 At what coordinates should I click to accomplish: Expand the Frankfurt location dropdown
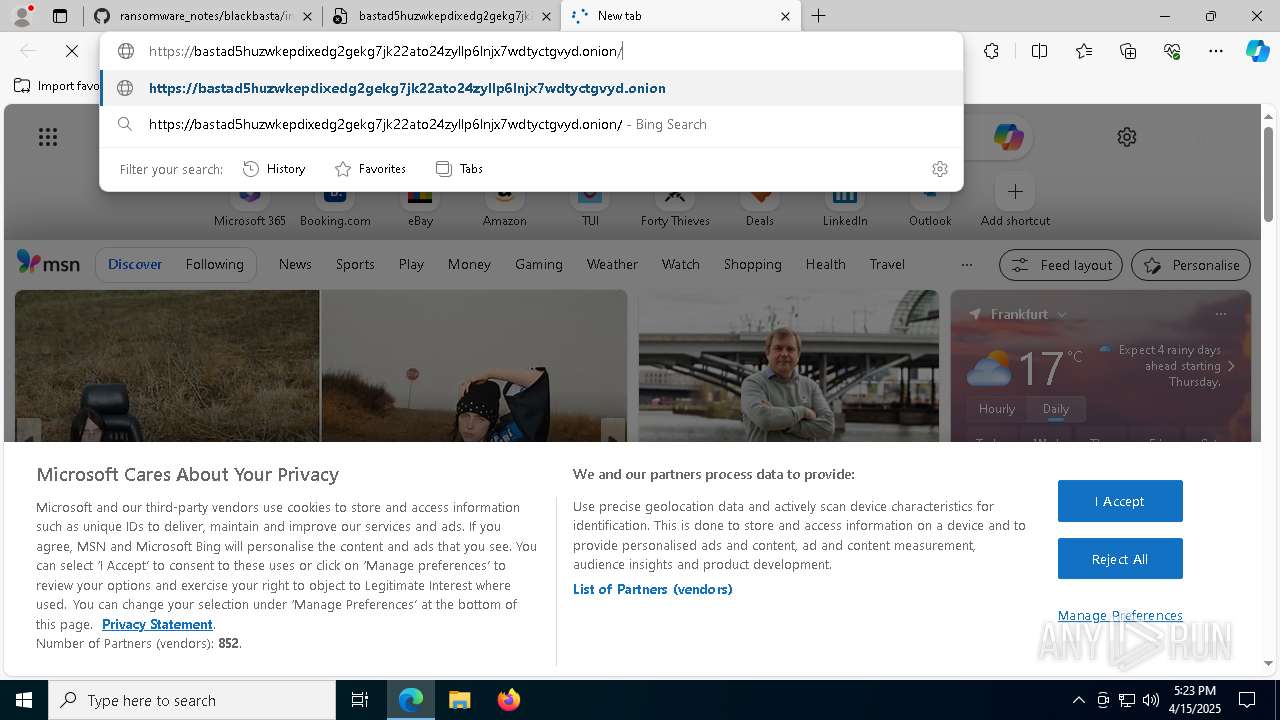click(x=1062, y=314)
